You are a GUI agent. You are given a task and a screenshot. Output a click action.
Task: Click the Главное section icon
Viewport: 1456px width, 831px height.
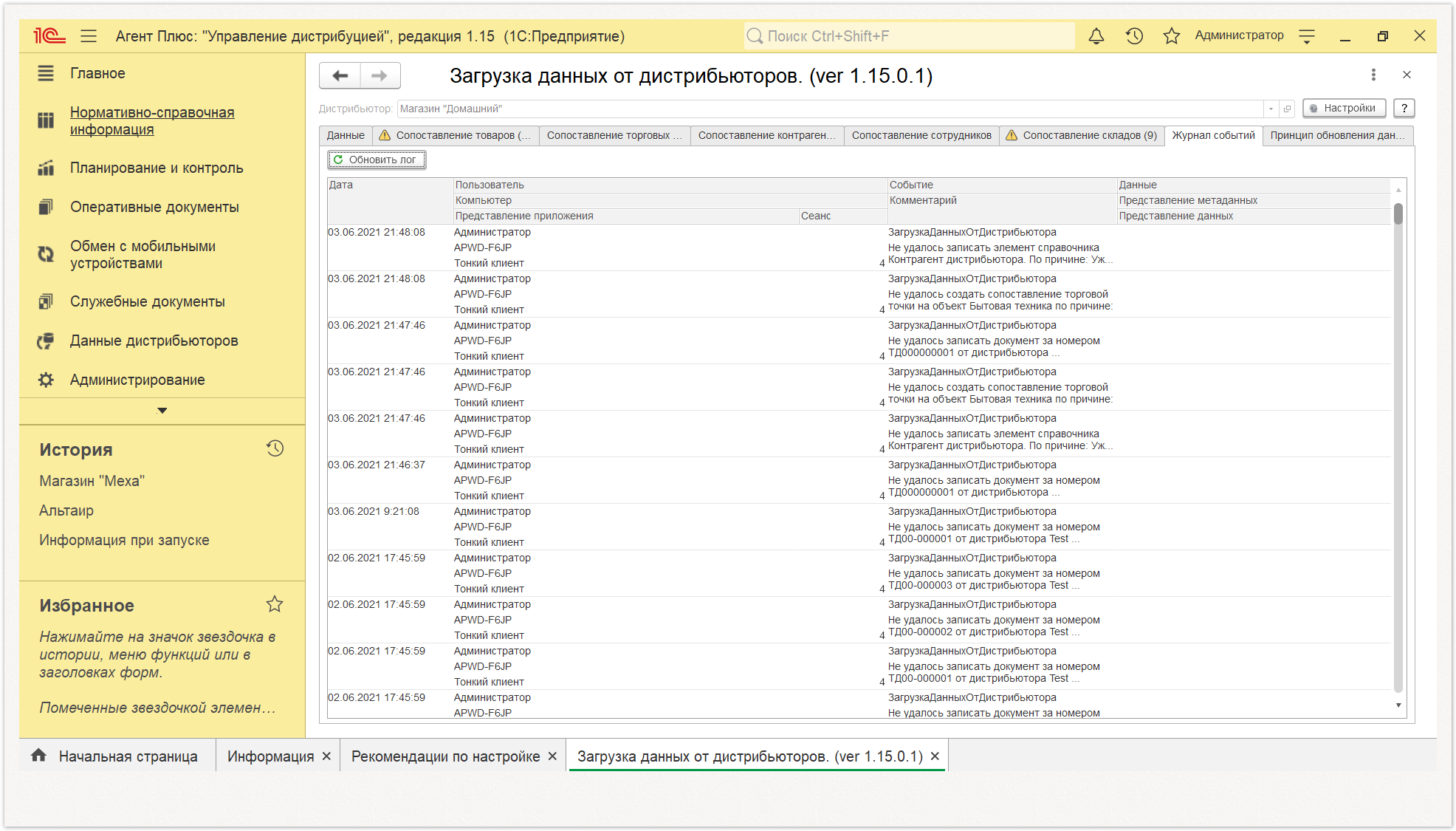click(46, 73)
